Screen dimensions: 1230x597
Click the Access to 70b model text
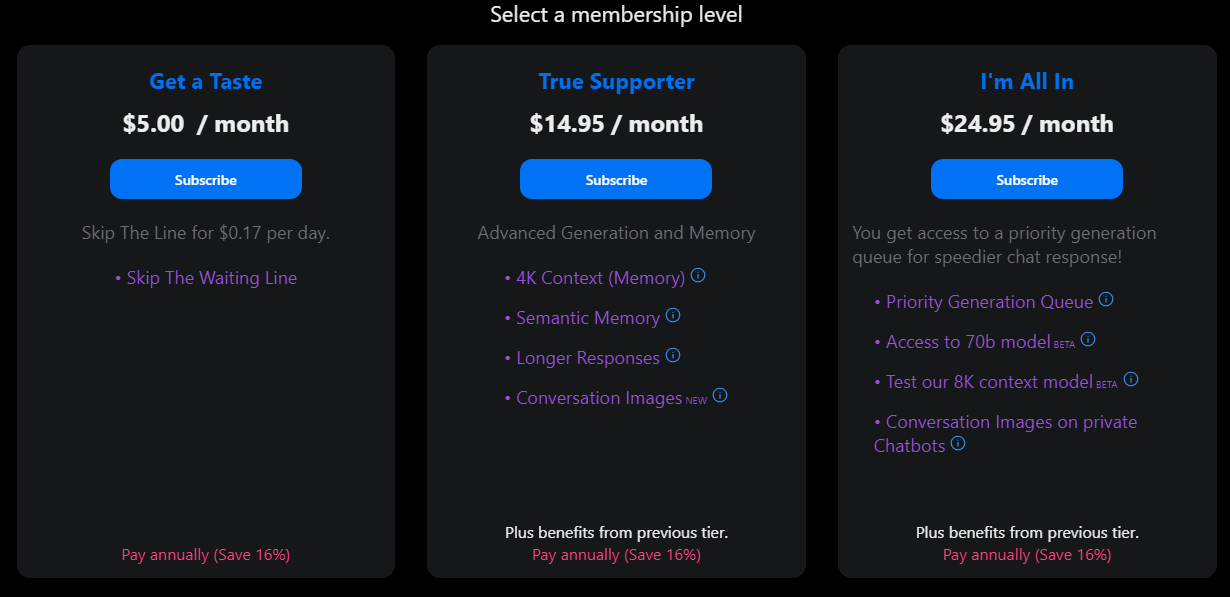tap(965, 340)
